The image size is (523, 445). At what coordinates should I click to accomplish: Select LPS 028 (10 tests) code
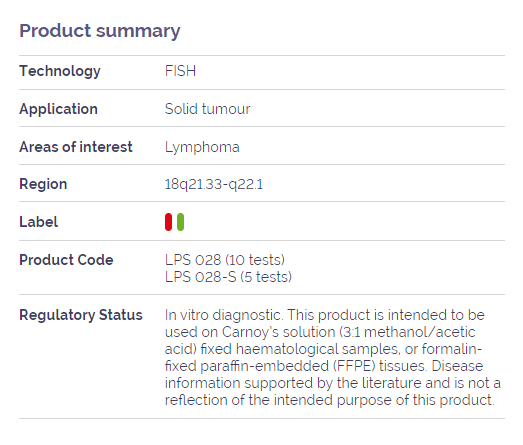click(225, 260)
